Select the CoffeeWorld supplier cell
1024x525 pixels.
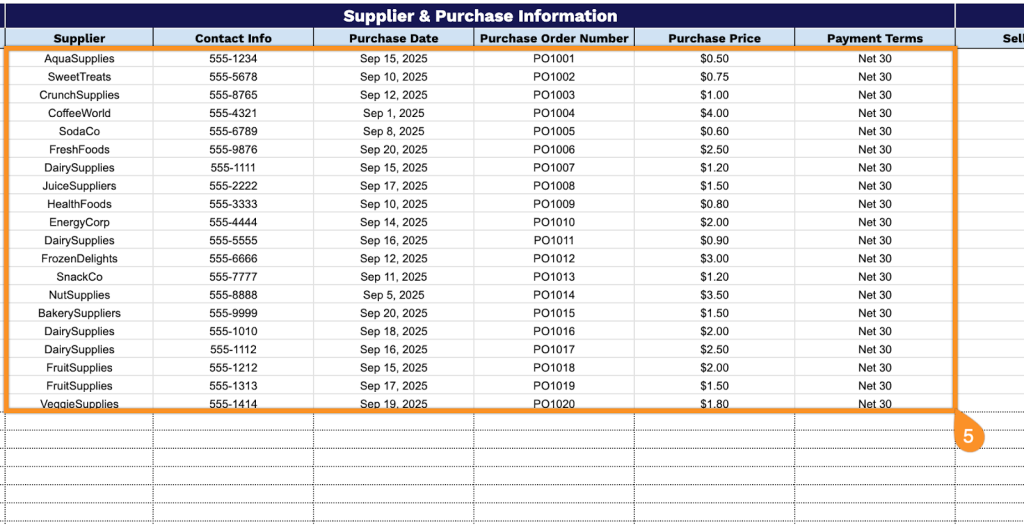click(x=79, y=113)
